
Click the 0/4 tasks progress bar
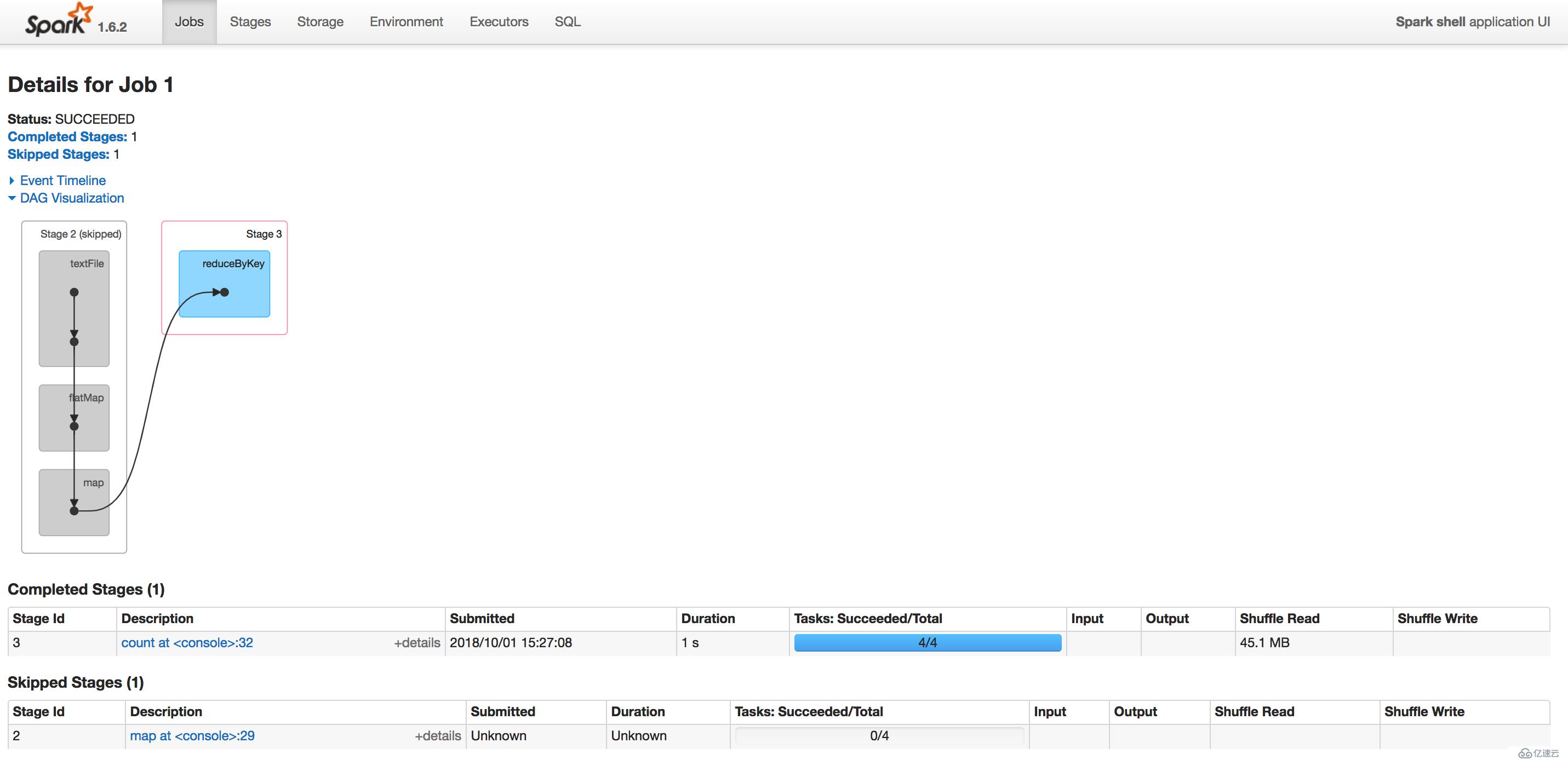coord(879,736)
